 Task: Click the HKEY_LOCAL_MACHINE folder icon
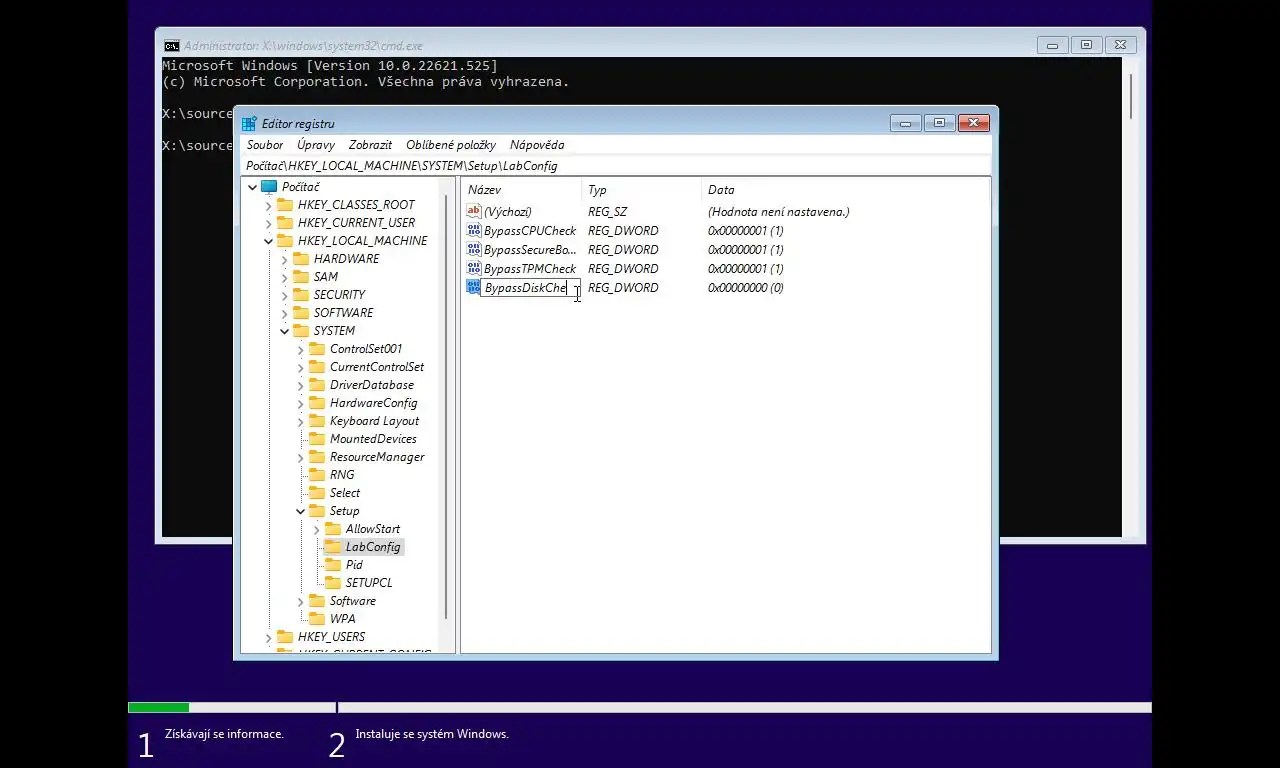coord(285,241)
